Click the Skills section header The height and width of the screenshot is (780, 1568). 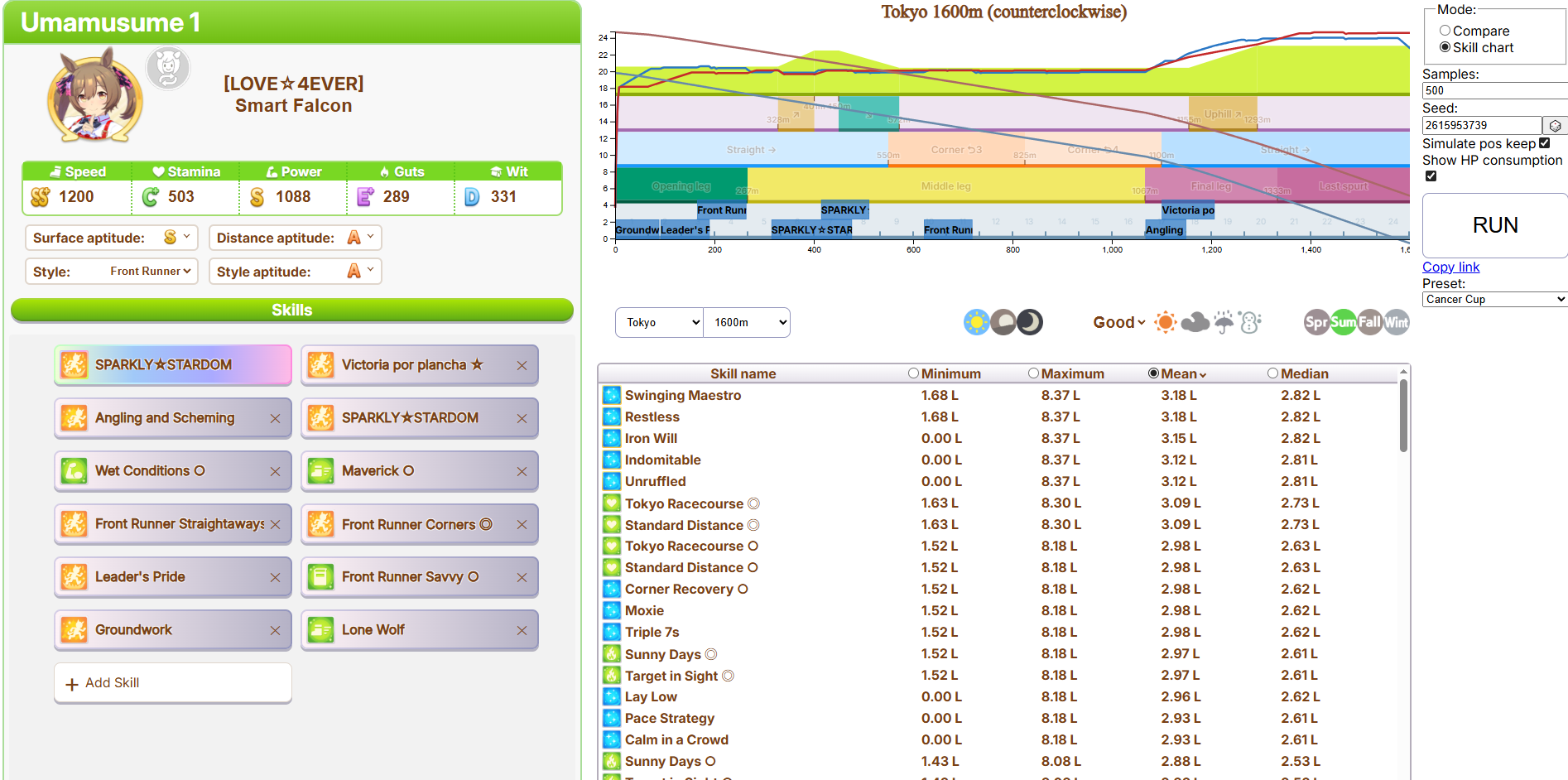(x=291, y=310)
